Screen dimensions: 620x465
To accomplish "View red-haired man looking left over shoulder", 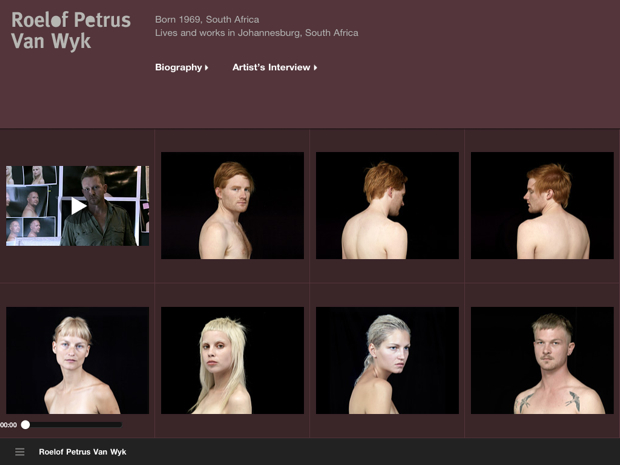I will tap(542, 206).
